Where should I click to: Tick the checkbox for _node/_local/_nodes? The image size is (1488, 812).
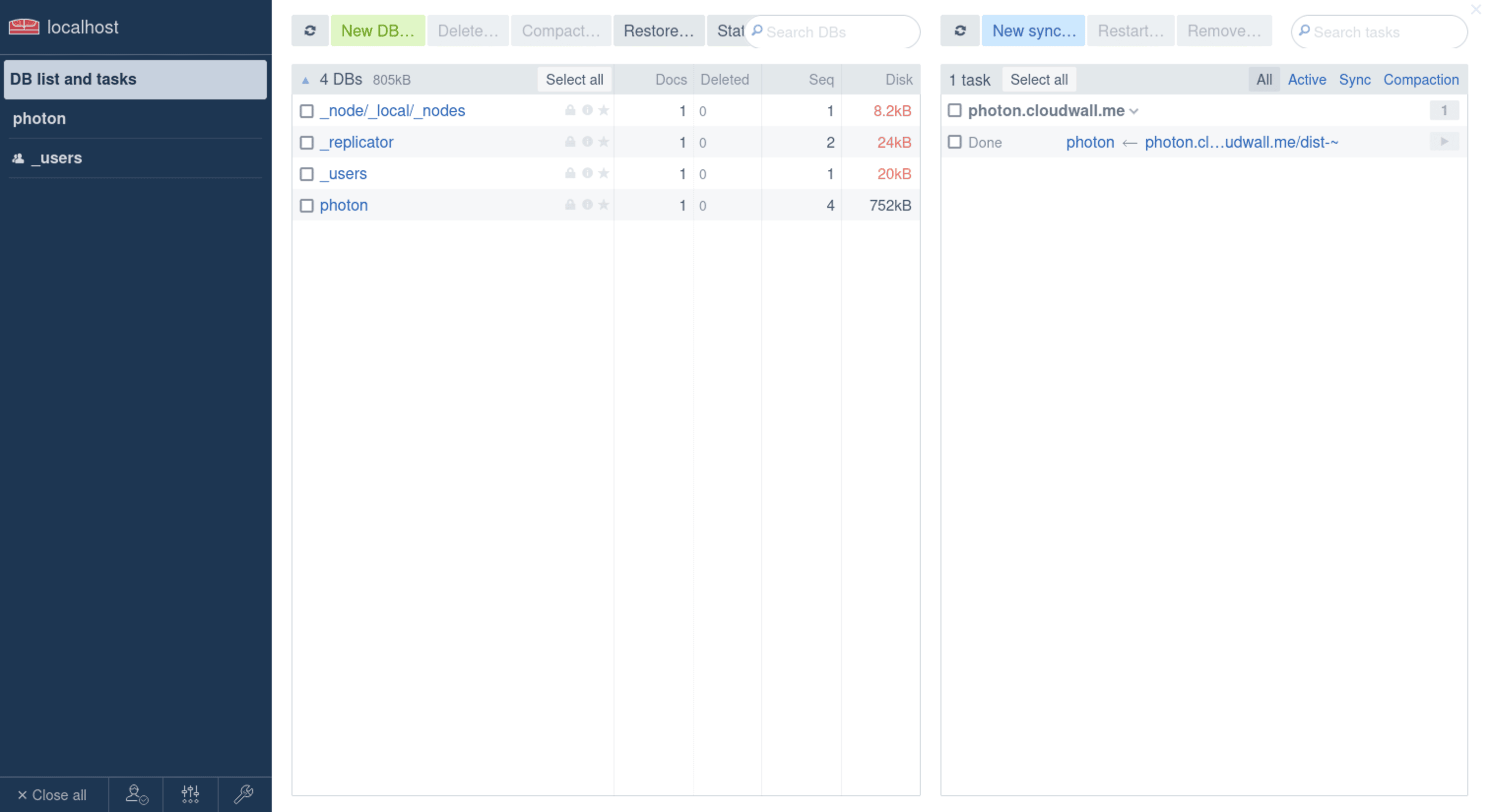[307, 111]
